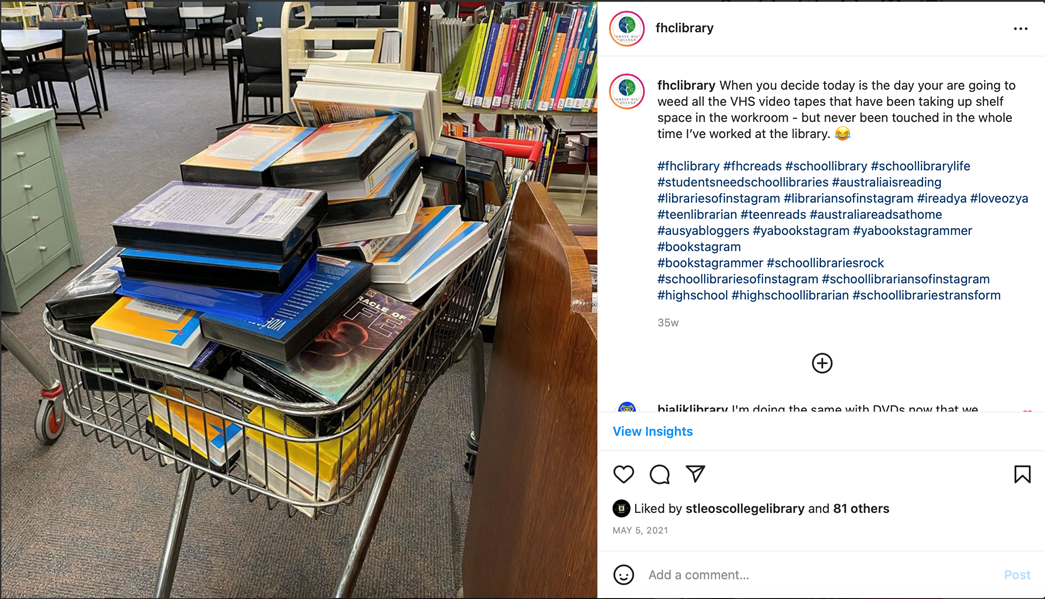The width and height of the screenshot is (1045, 599).
Task: Load more comments with the plus circle
Action: pos(822,363)
